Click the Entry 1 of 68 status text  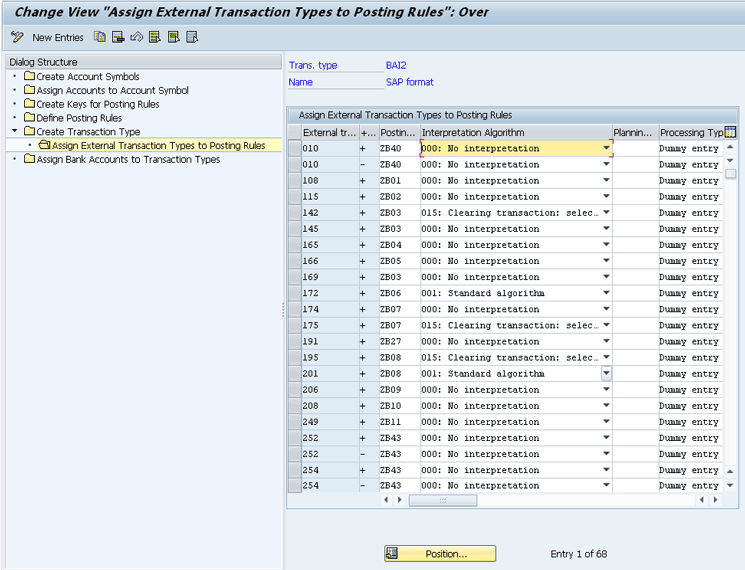click(x=579, y=554)
